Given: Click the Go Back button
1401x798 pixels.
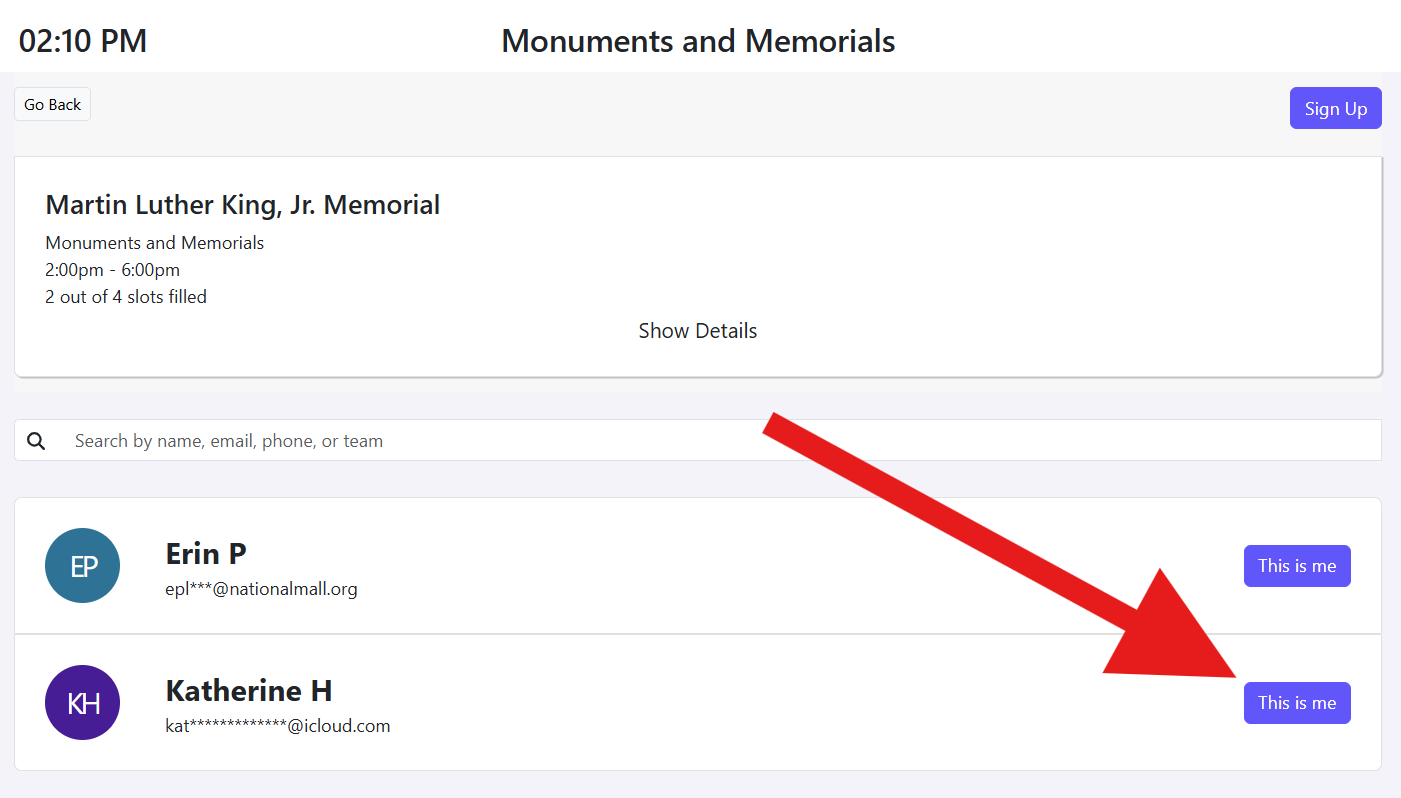Looking at the screenshot, I should point(52,105).
